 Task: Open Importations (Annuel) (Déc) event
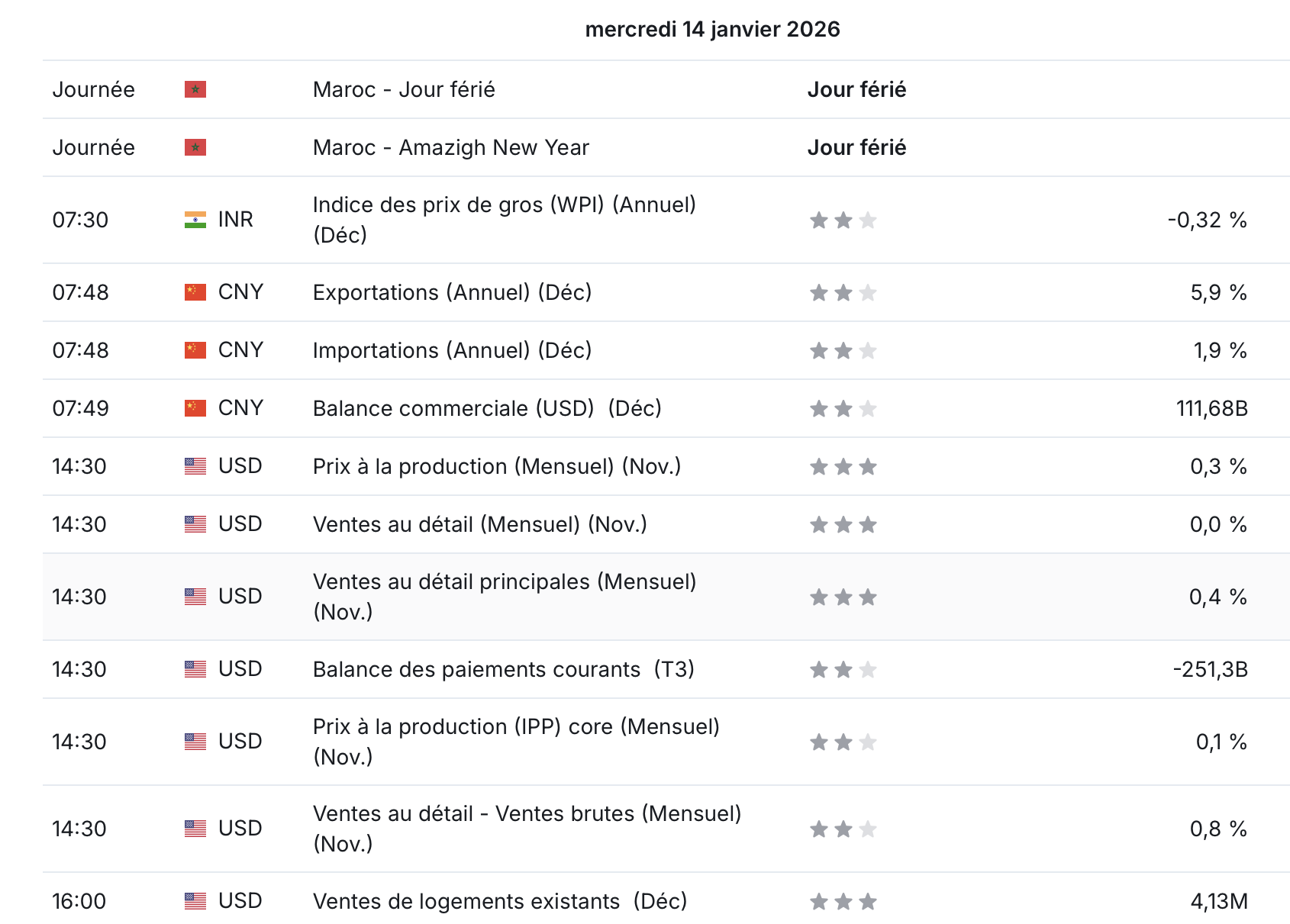(452, 350)
